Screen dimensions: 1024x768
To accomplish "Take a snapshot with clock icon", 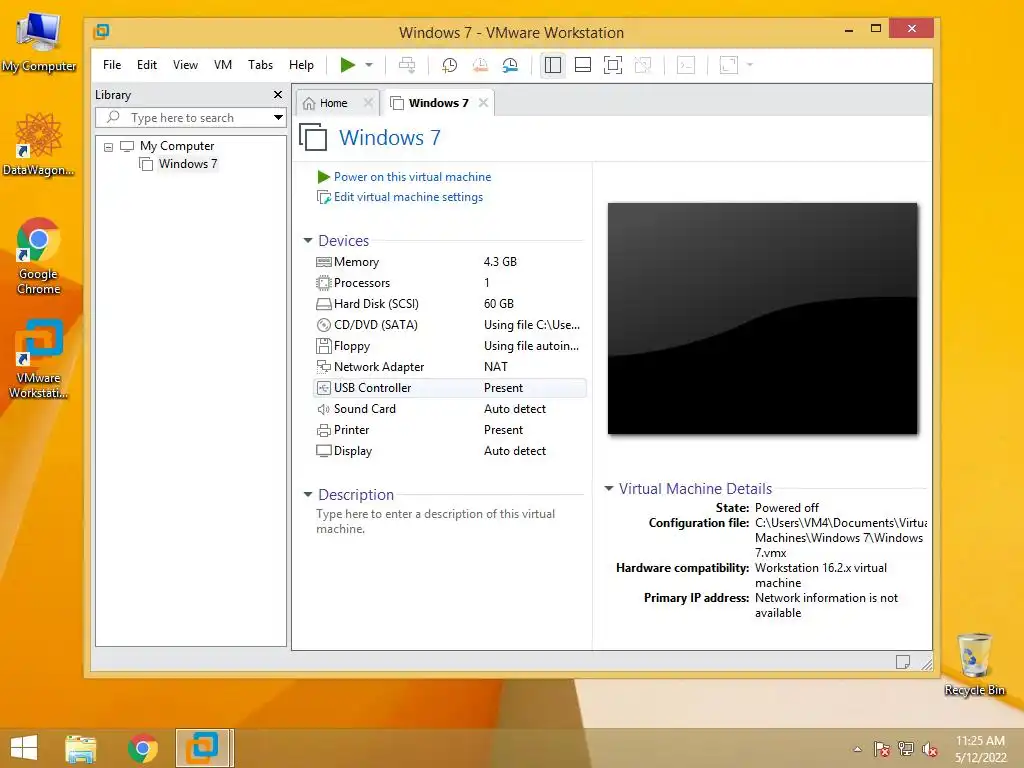I will [x=449, y=65].
